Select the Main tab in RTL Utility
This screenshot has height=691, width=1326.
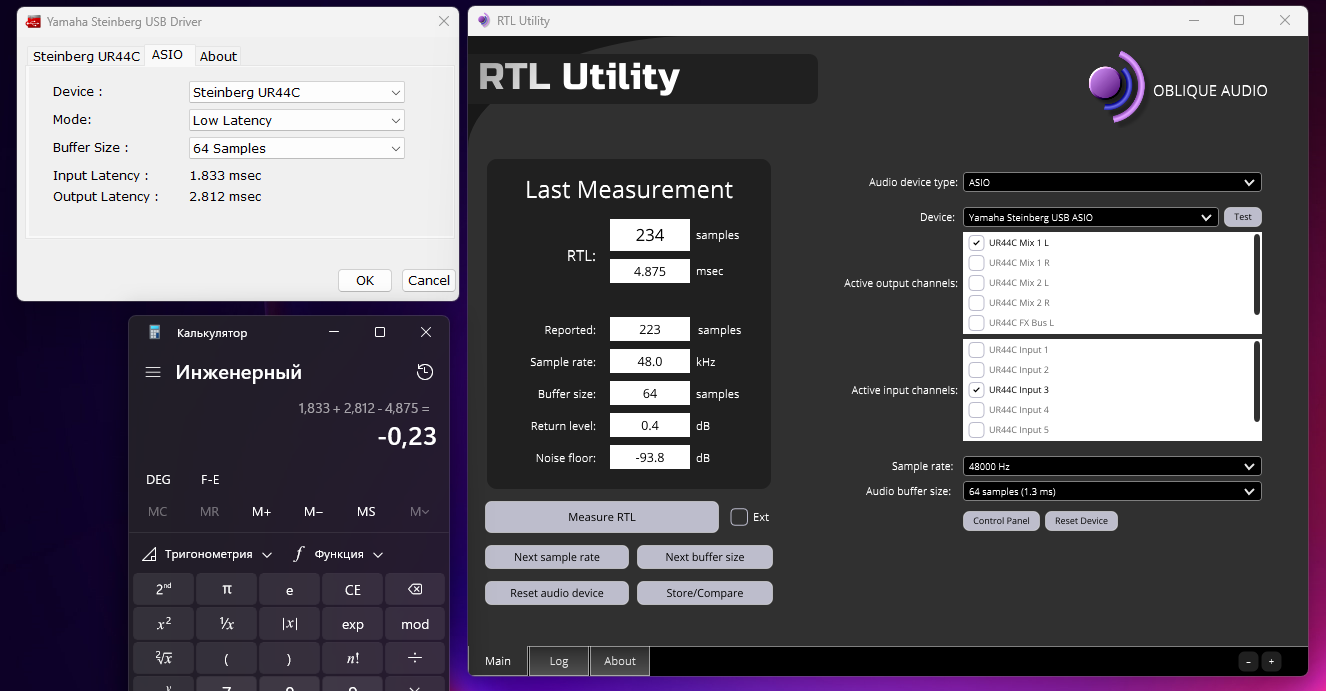[x=498, y=661]
